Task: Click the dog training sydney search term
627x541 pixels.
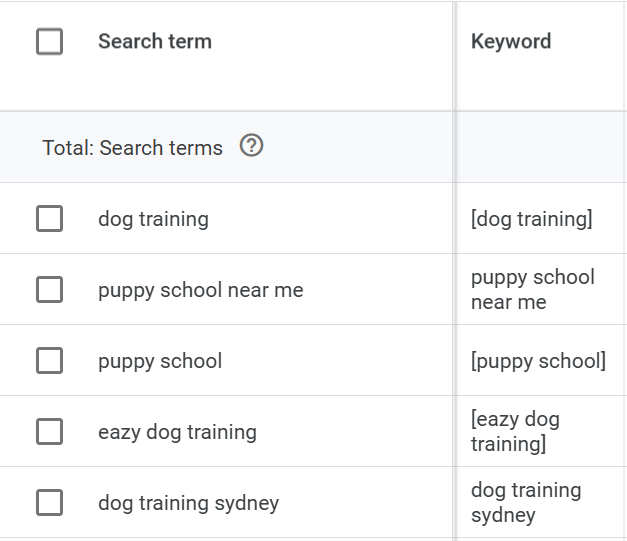Action: tap(188, 503)
